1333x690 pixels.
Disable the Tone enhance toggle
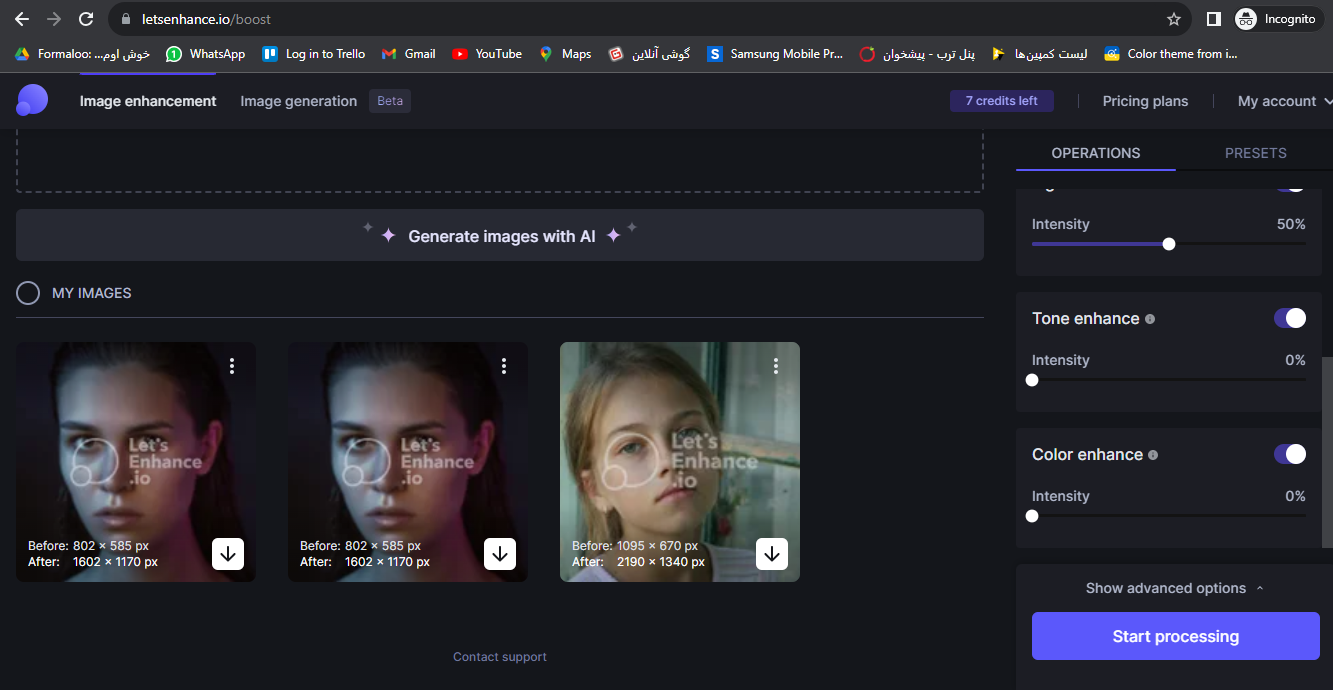(x=1289, y=318)
